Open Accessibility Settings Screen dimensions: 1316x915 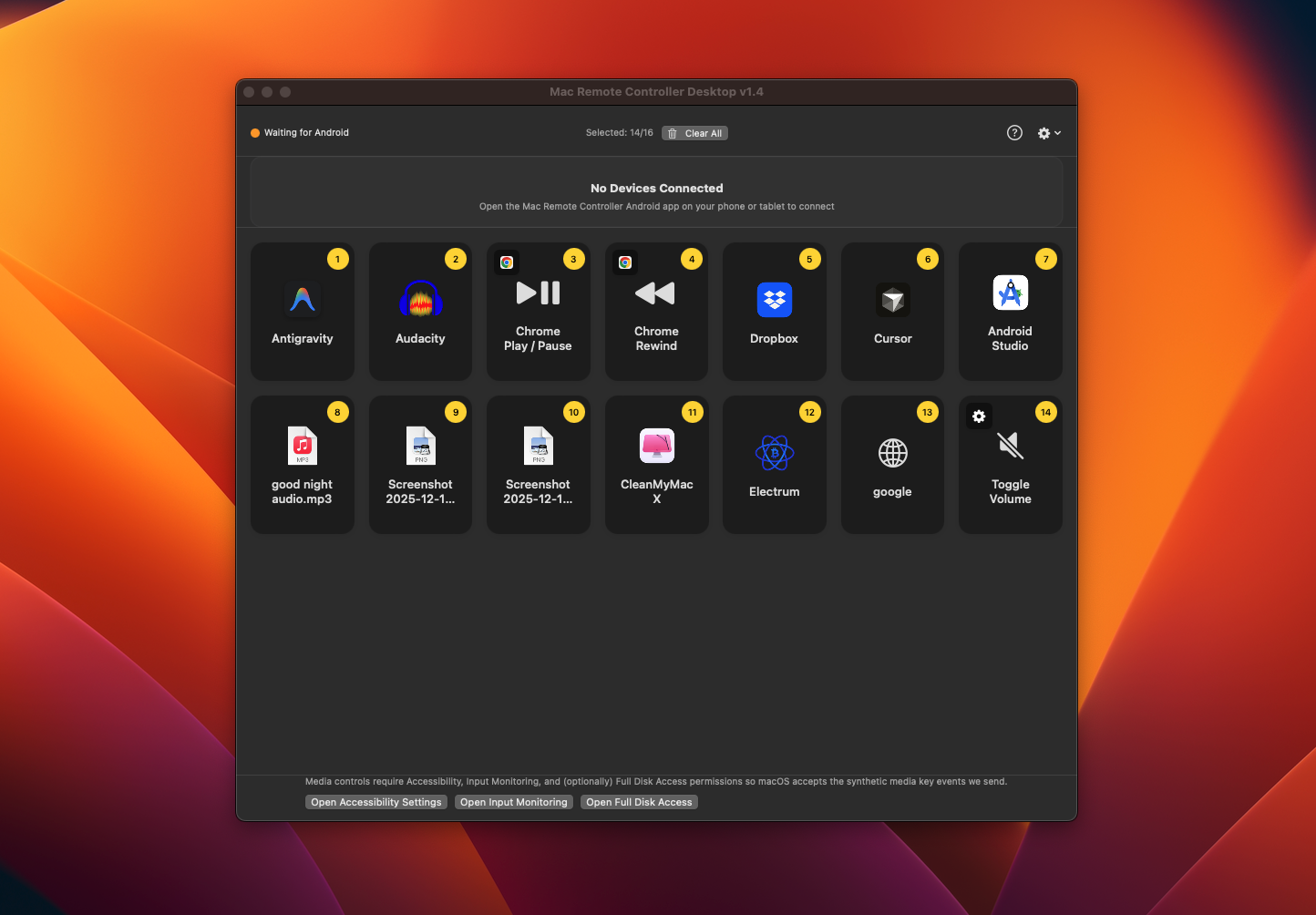pyautogui.click(x=375, y=801)
